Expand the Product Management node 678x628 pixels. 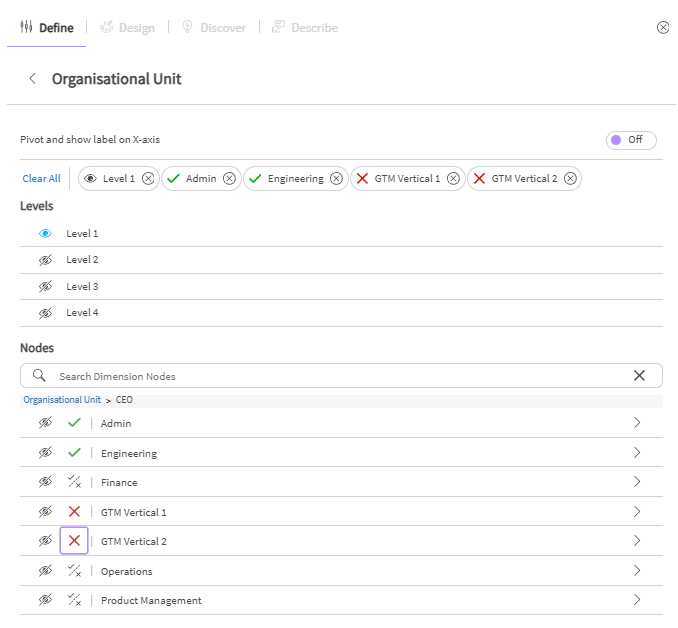[637, 600]
